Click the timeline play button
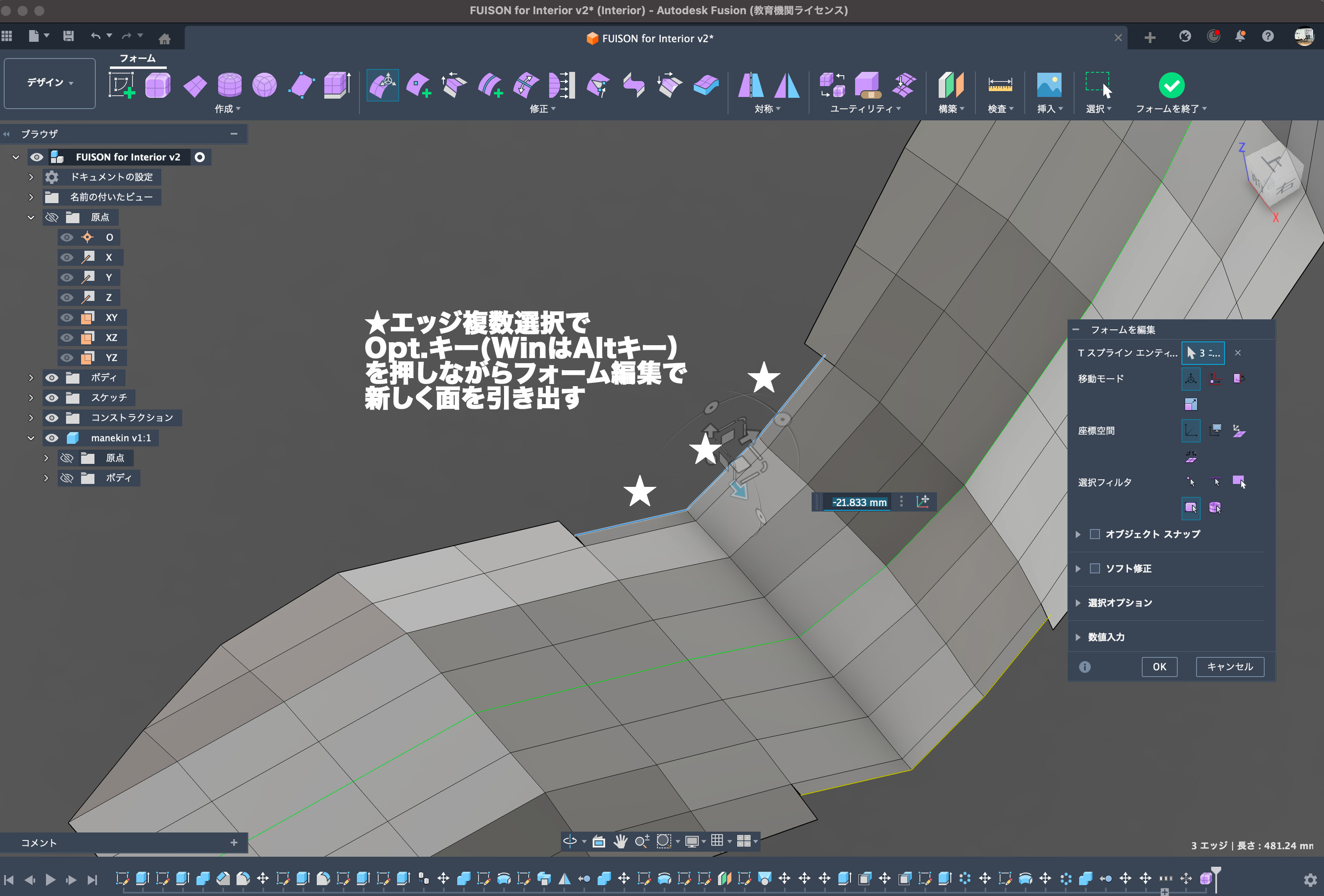Viewport: 1324px width, 896px height. click(x=50, y=879)
